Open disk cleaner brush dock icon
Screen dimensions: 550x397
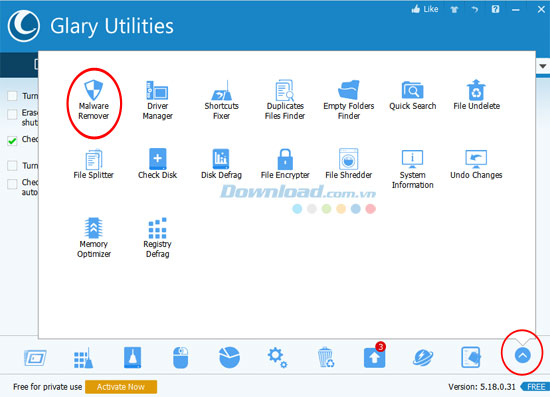pos(132,357)
